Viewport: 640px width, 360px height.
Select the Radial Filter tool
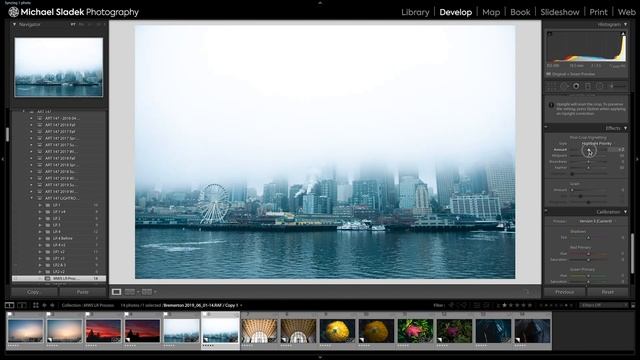600,86
